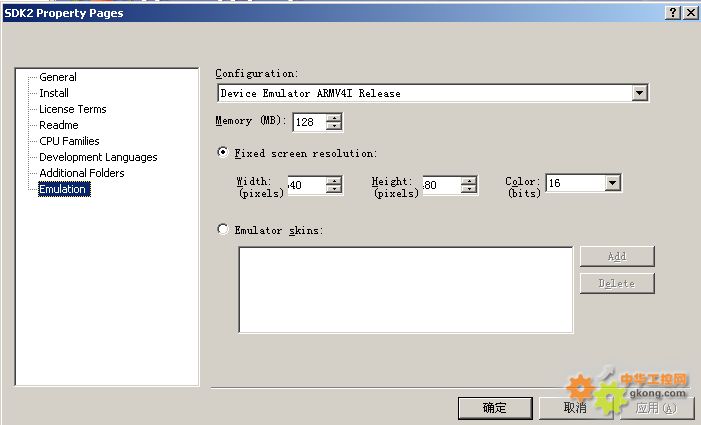
Task: Click the Memory (MB) input field
Action: pyautogui.click(x=310, y=122)
